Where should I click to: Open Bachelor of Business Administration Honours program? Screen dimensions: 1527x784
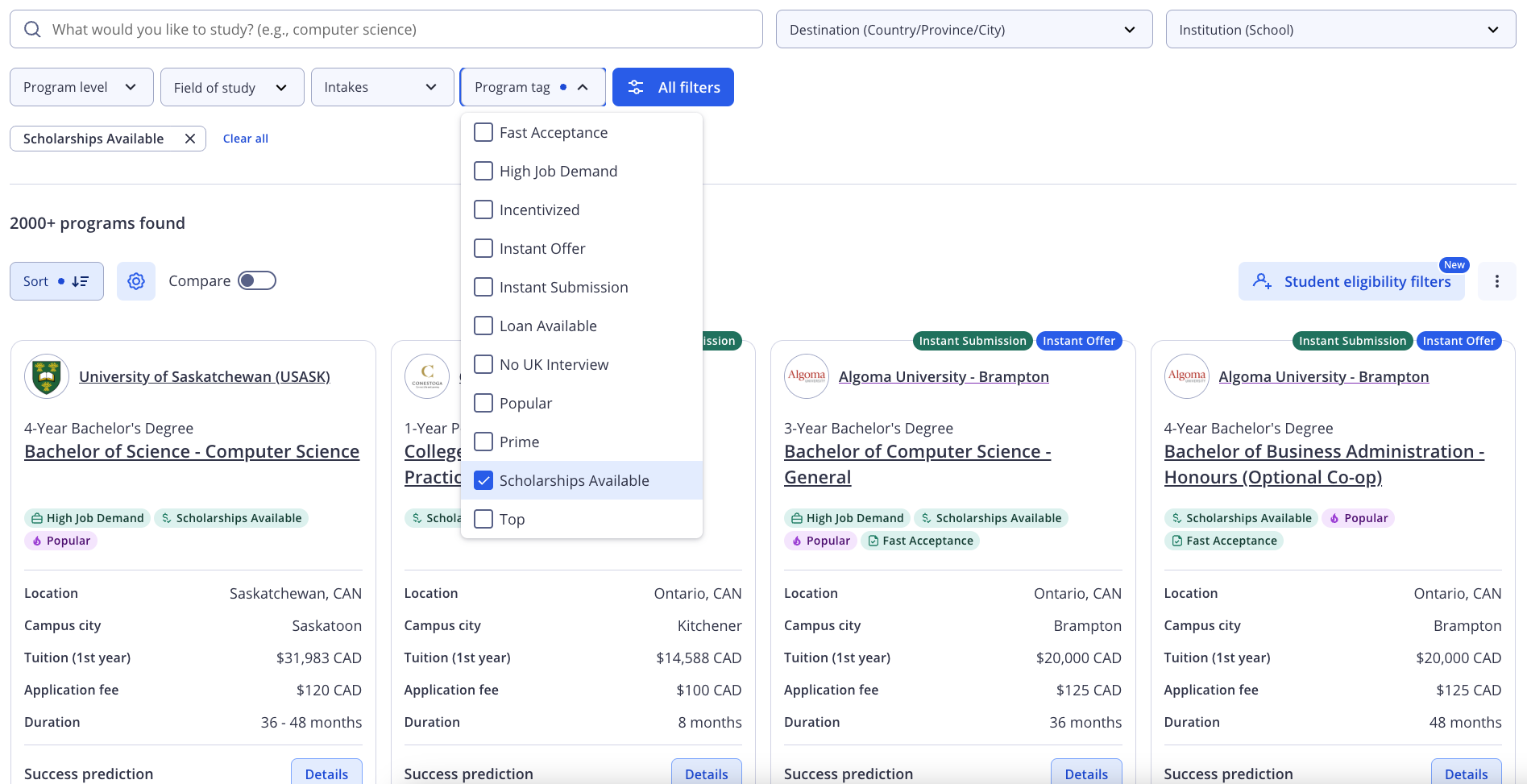(x=1324, y=464)
